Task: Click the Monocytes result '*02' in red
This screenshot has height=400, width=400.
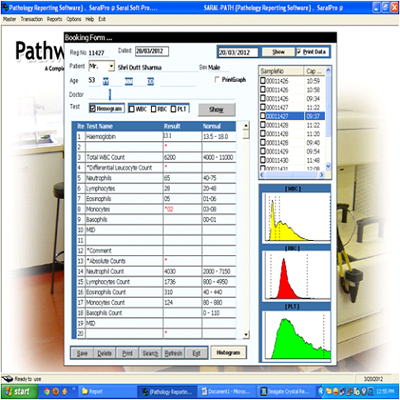Action: 182,209
